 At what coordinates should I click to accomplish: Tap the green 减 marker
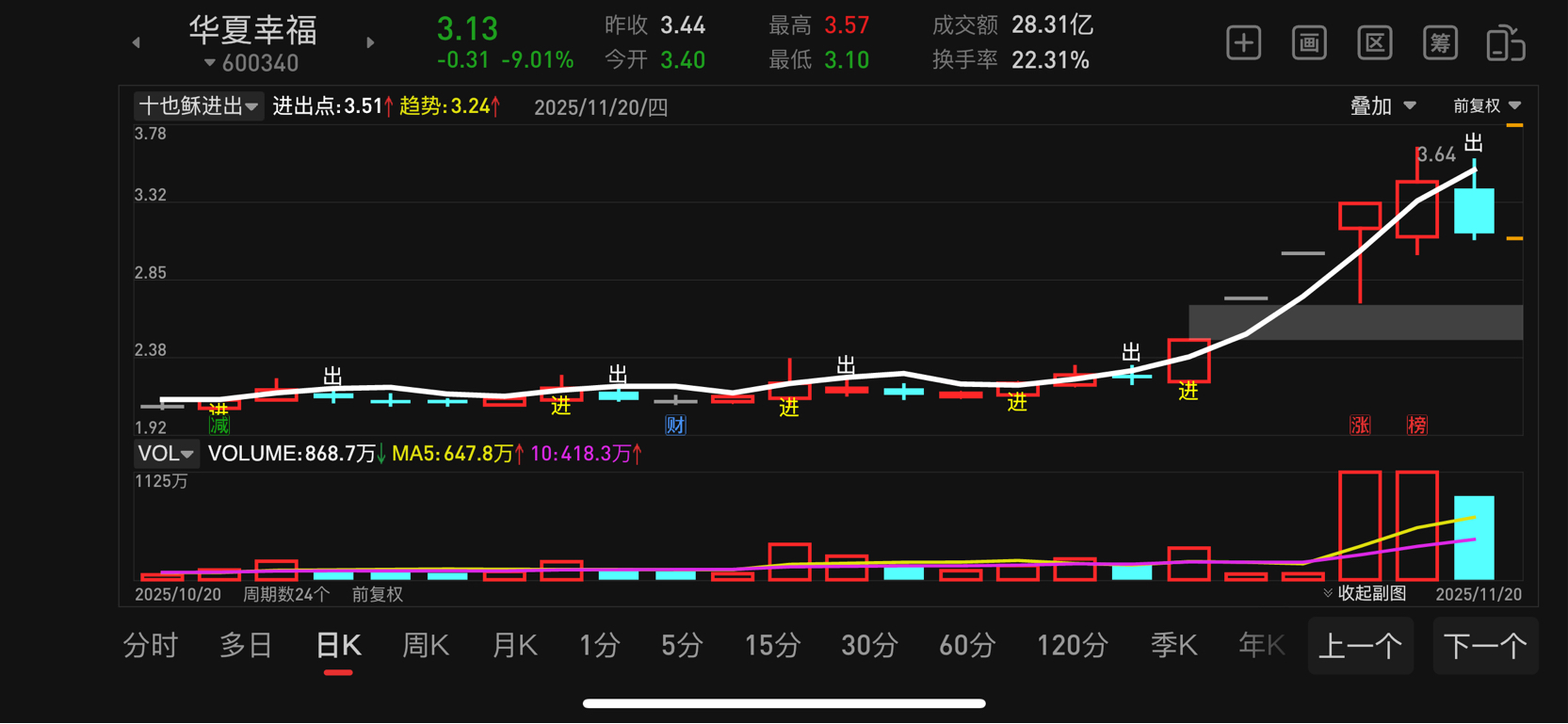(218, 426)
